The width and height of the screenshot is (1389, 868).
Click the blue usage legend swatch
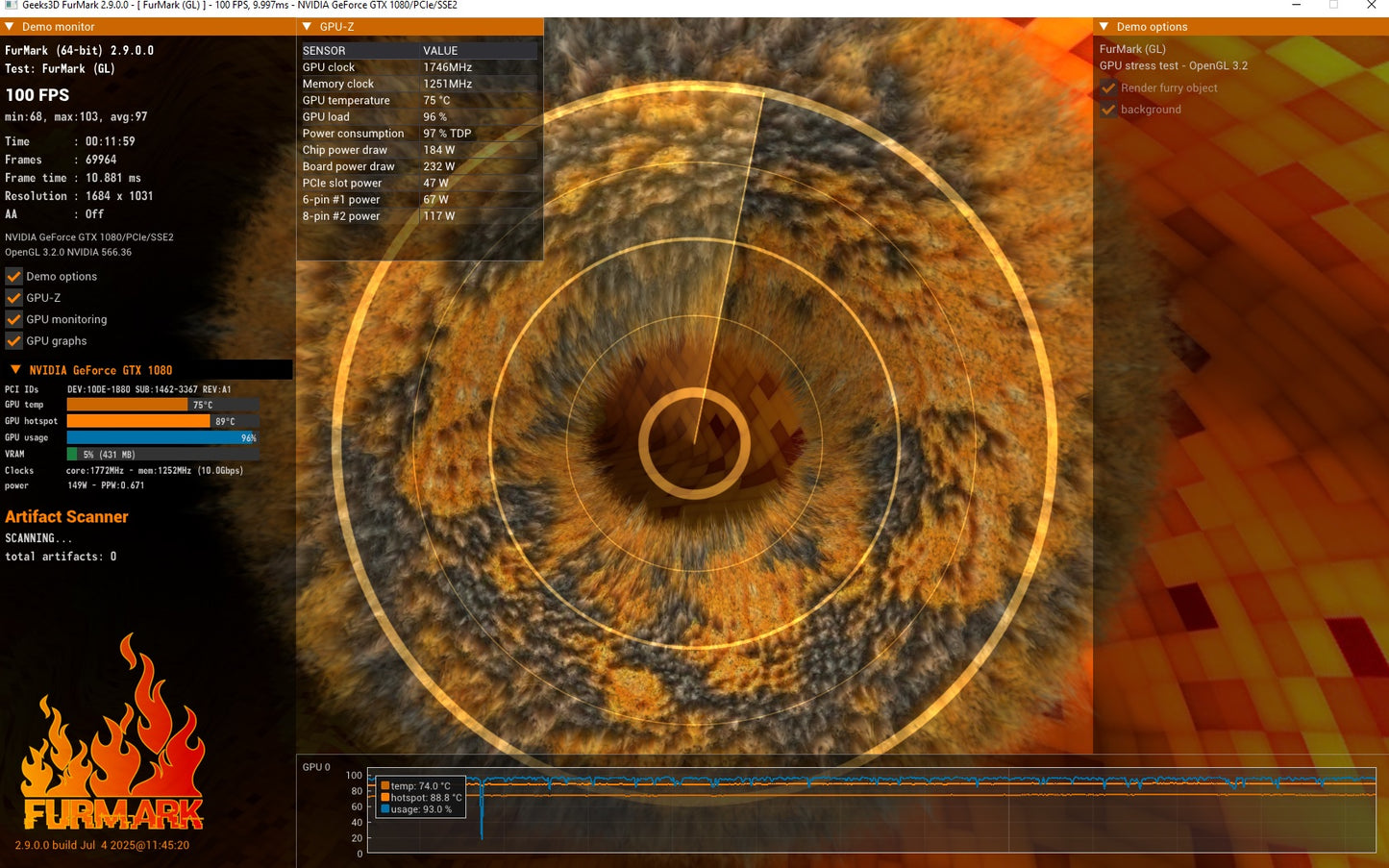(x=385, y=809)
